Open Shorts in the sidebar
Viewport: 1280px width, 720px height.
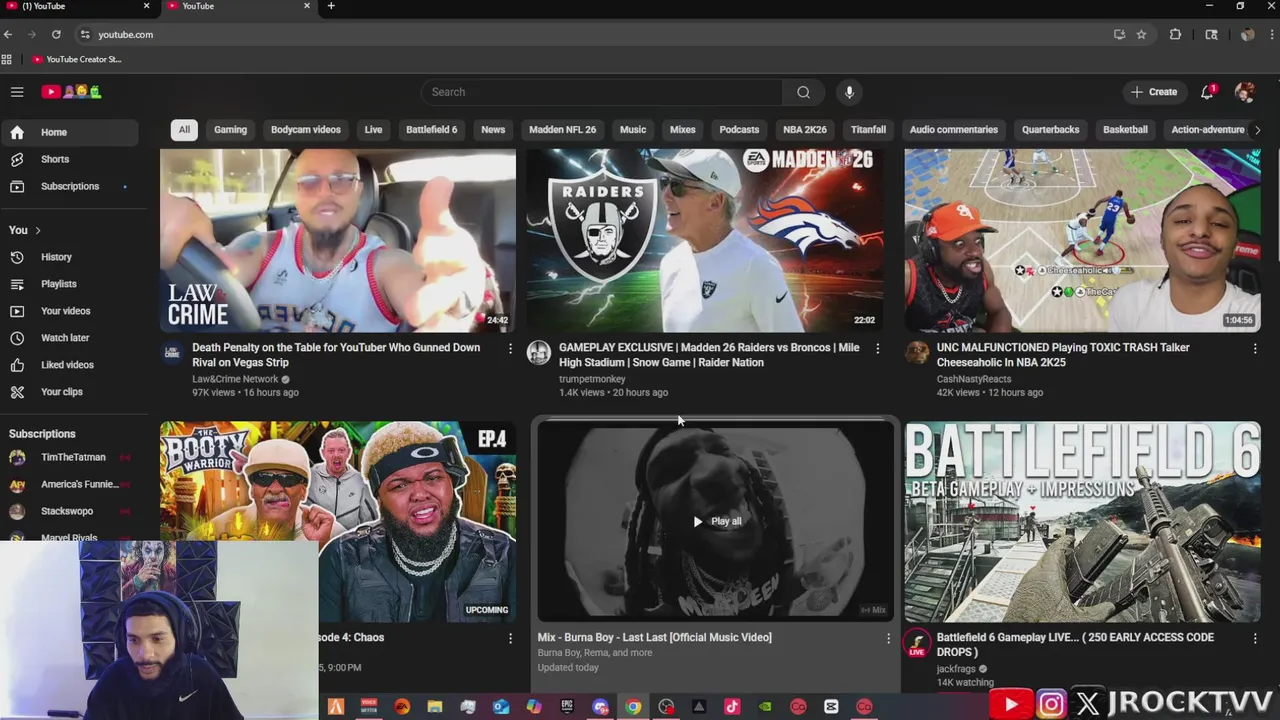click(x=69, y=159)
